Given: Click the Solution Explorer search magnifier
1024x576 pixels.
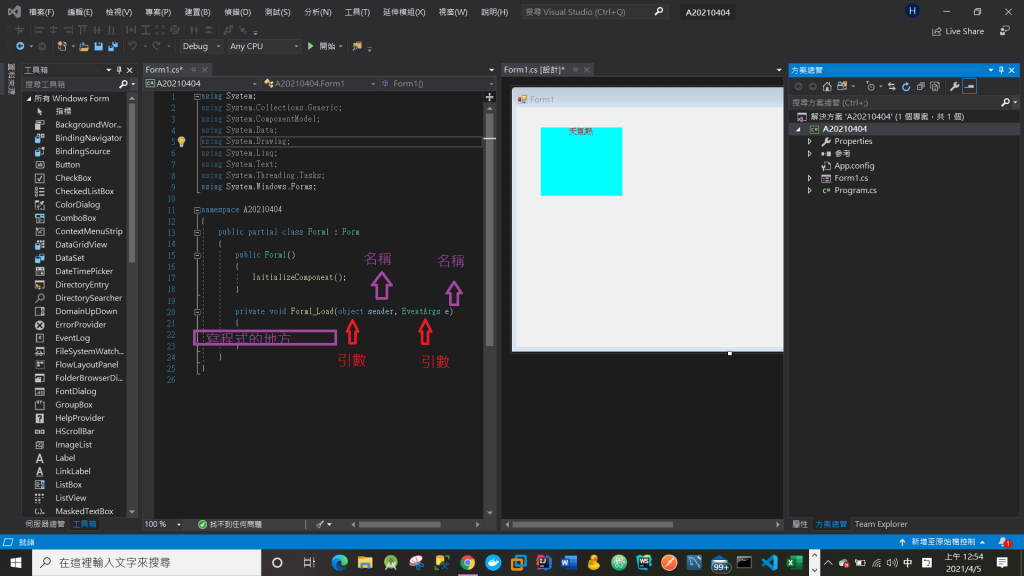Looking at the screenshot, I should tap(1006, 103).
